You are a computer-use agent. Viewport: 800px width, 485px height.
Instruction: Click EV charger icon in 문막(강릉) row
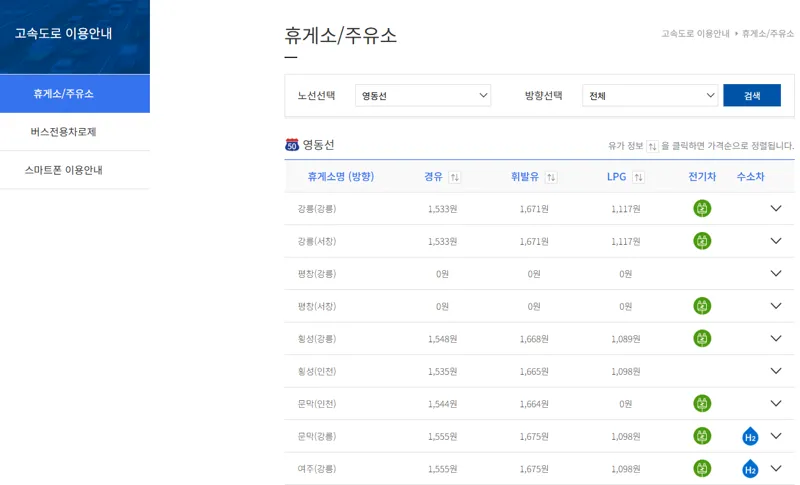(702, 436)
